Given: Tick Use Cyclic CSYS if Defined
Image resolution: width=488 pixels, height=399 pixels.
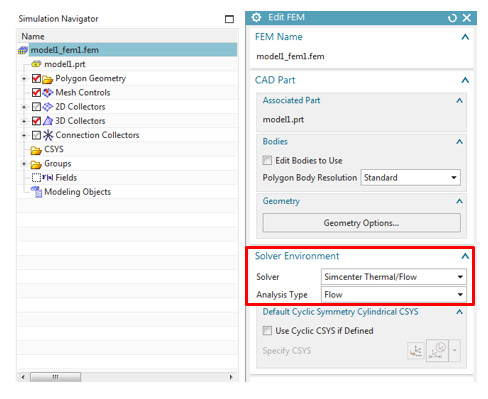Looking at the screenshot, I should pos(267,331).
